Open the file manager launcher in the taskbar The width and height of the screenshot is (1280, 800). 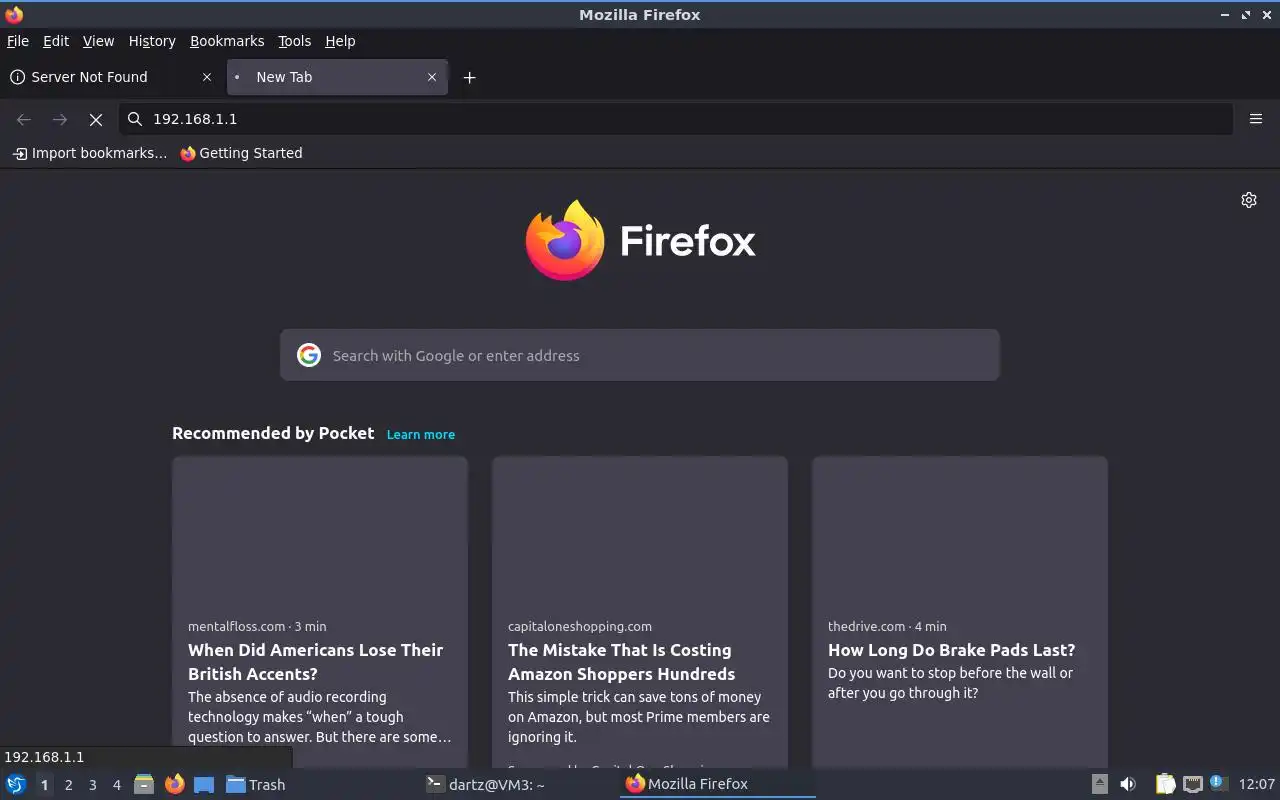tap(144, 785)
